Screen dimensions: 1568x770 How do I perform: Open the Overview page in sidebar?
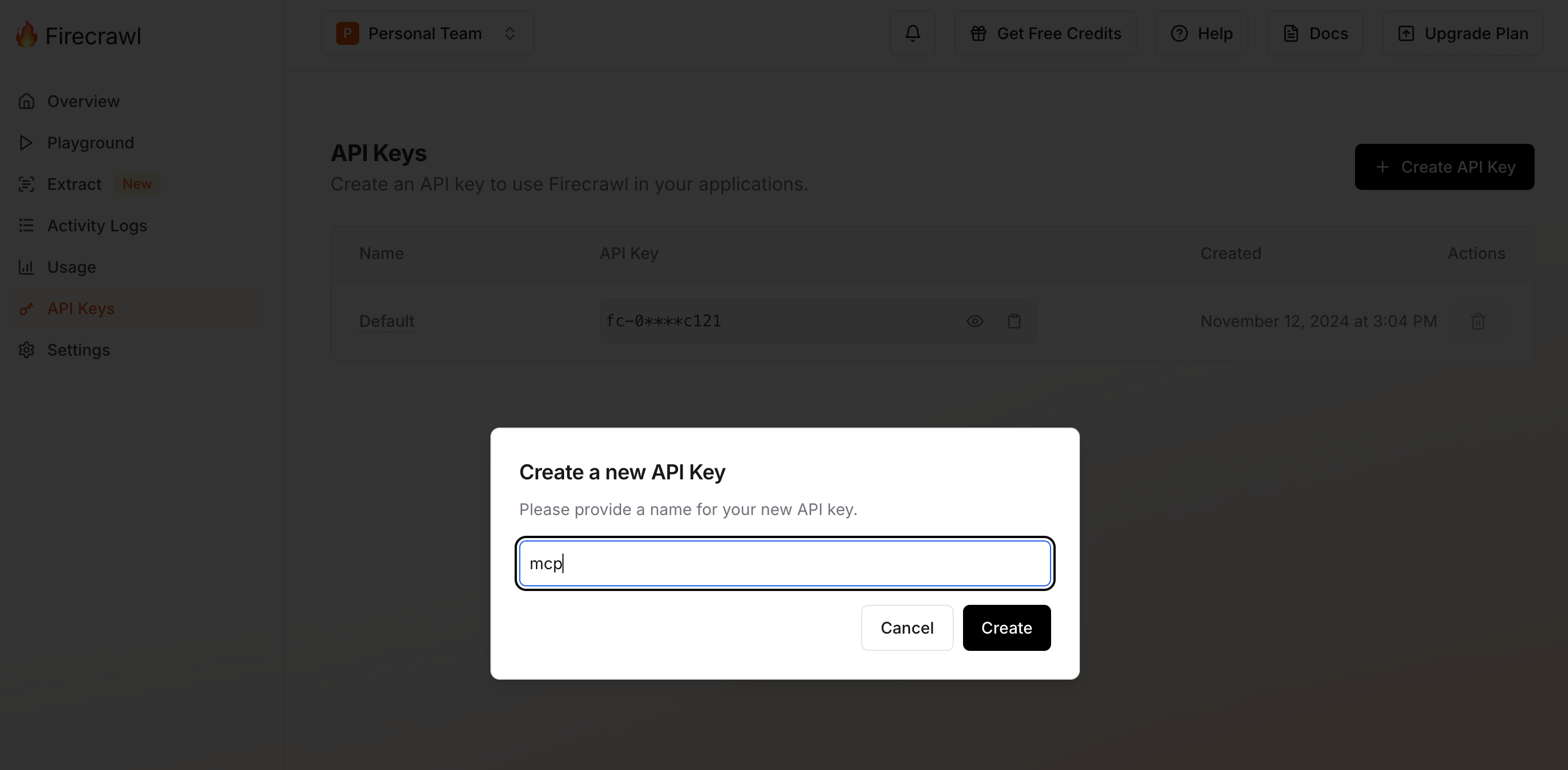[83, 101]
